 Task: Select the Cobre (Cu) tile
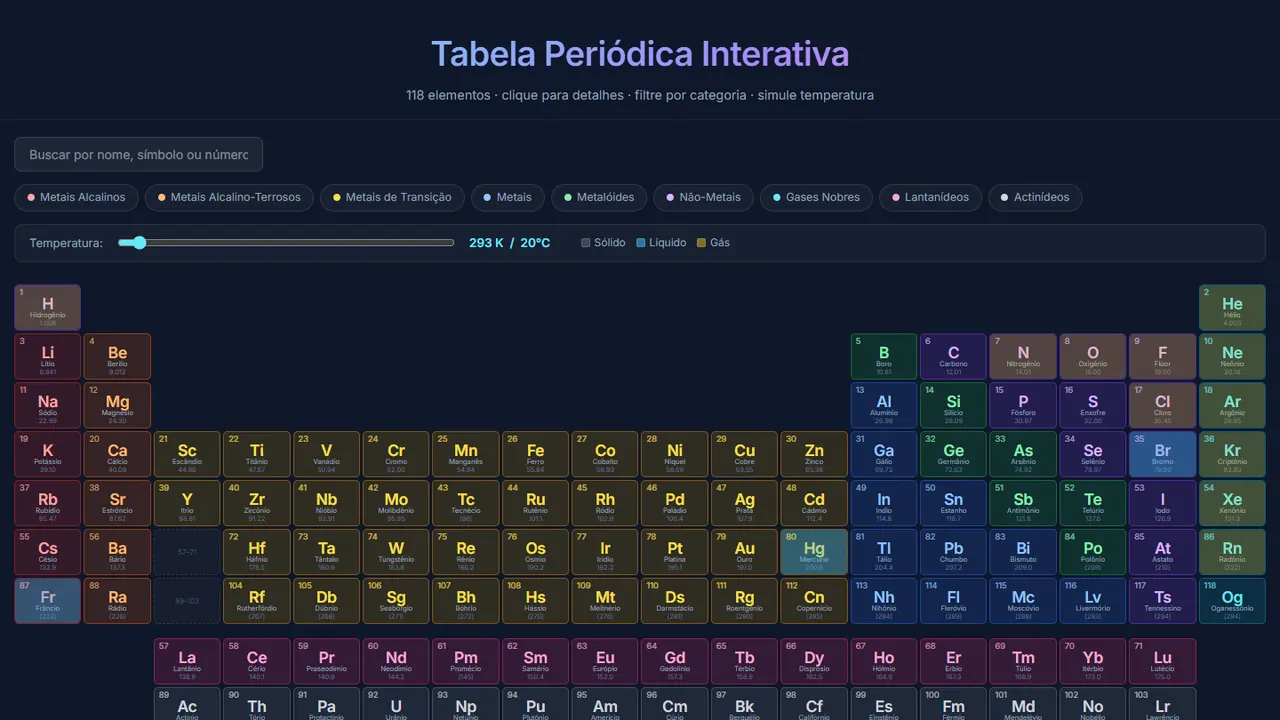[x=745, y=455]
